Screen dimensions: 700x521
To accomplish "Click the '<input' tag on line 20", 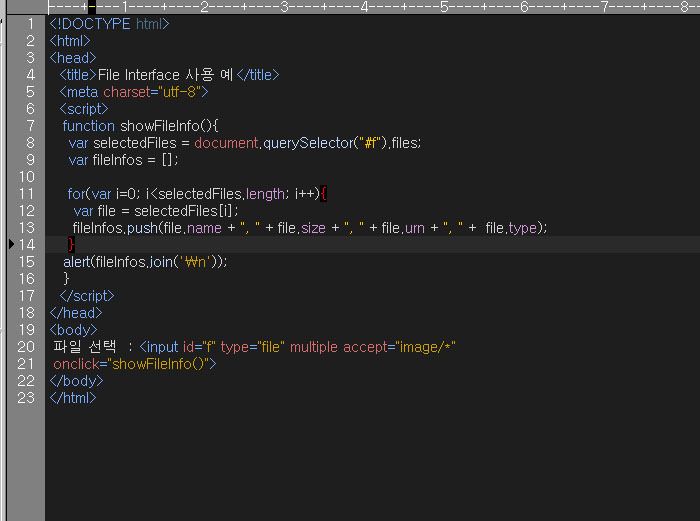I will (x=159, y=347).
